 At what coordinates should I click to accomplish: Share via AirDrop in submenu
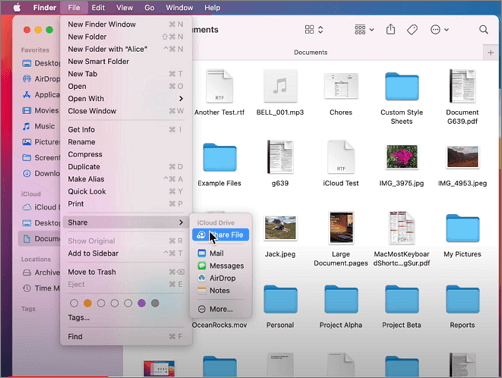click(x=221, y=278)
